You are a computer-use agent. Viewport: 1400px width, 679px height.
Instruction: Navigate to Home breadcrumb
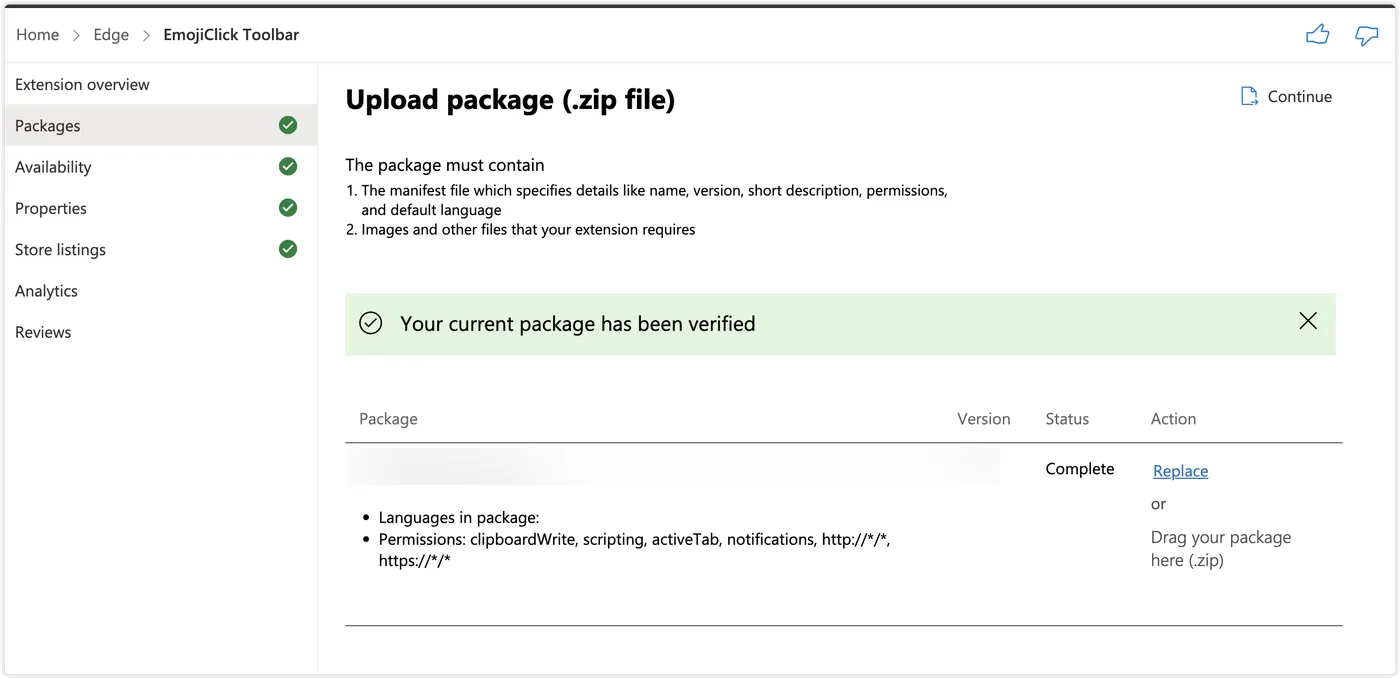coord(37,34)
